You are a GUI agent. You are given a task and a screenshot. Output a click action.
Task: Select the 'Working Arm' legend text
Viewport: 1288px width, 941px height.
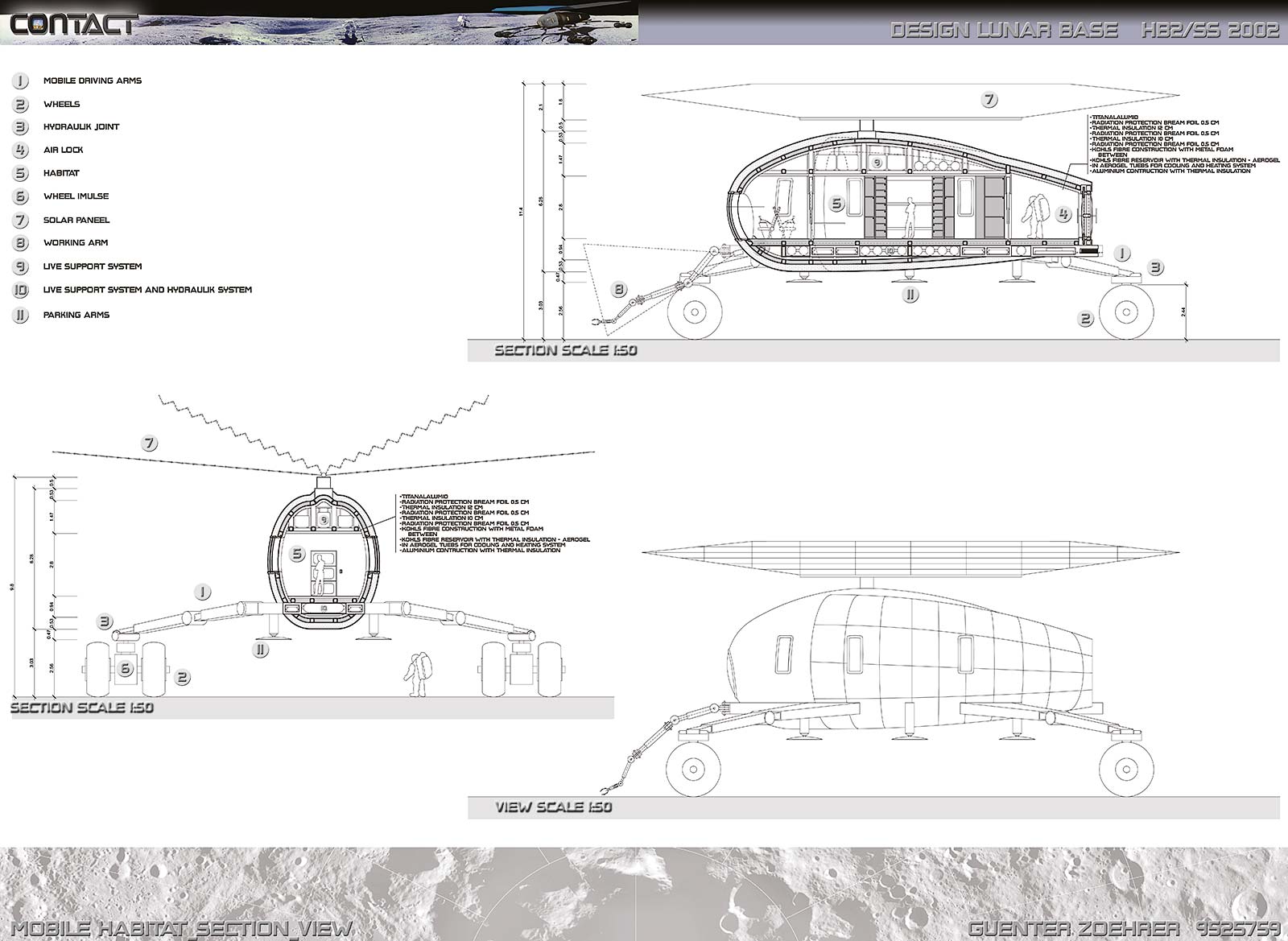(76, 242)
